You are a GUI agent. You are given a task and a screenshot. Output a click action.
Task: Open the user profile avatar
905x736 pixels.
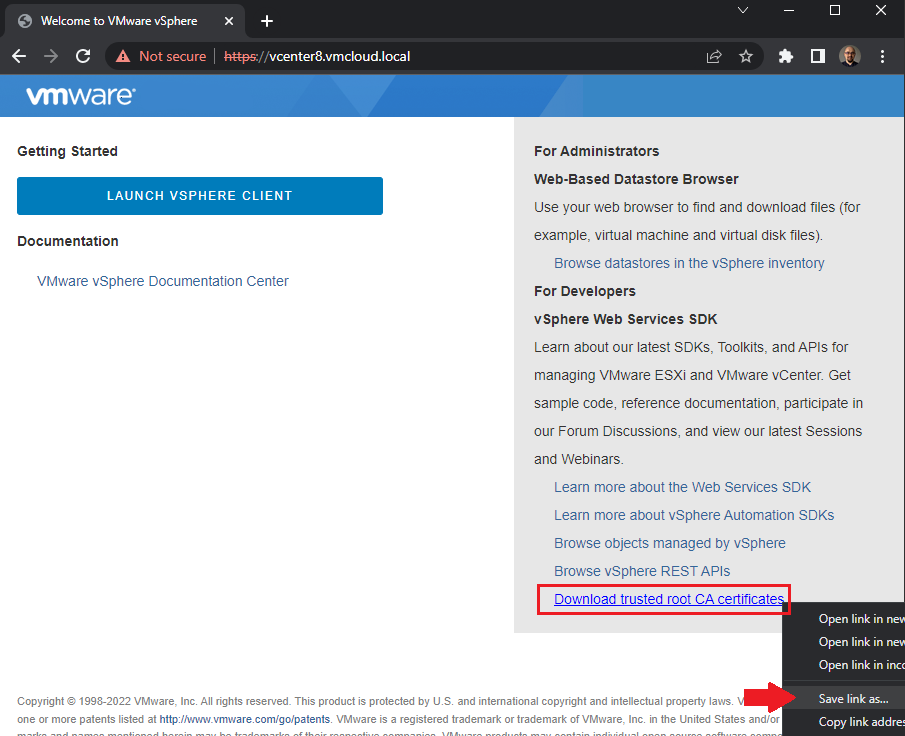pos(849,57)
